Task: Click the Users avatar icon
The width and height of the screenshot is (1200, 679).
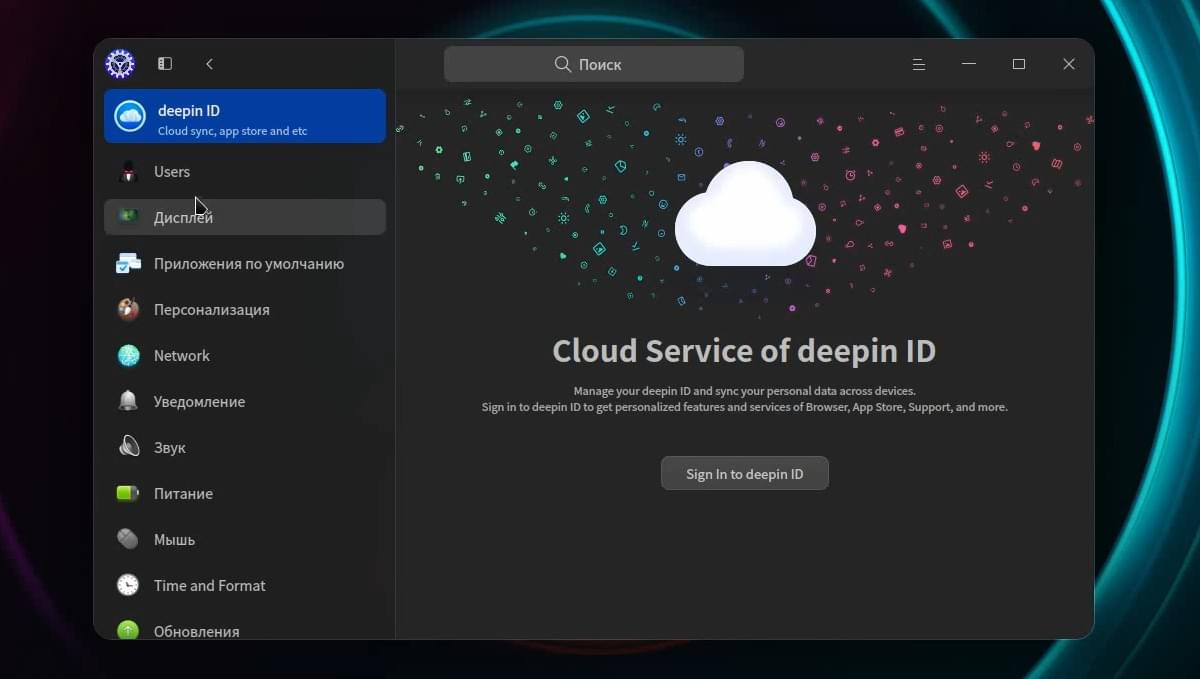Action: [128, 172]
